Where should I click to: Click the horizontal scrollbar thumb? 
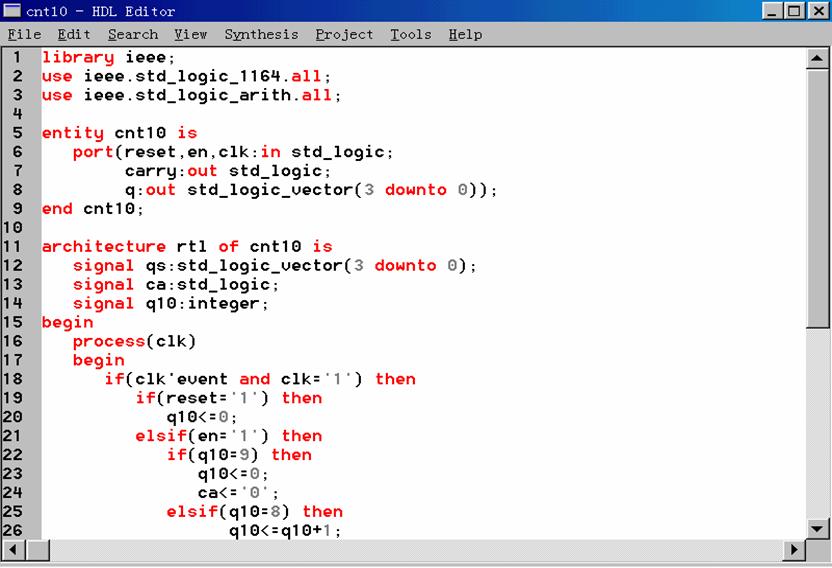tap(38, 549)
